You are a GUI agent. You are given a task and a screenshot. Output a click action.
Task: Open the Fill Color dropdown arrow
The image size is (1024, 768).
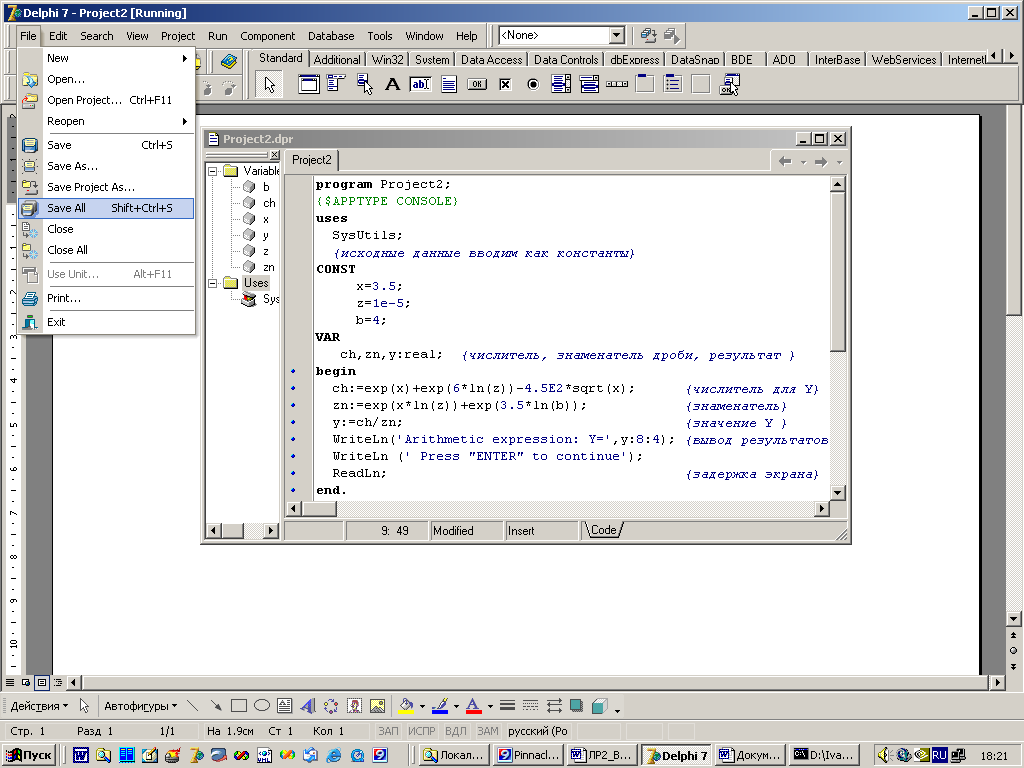tap(422, 706)
